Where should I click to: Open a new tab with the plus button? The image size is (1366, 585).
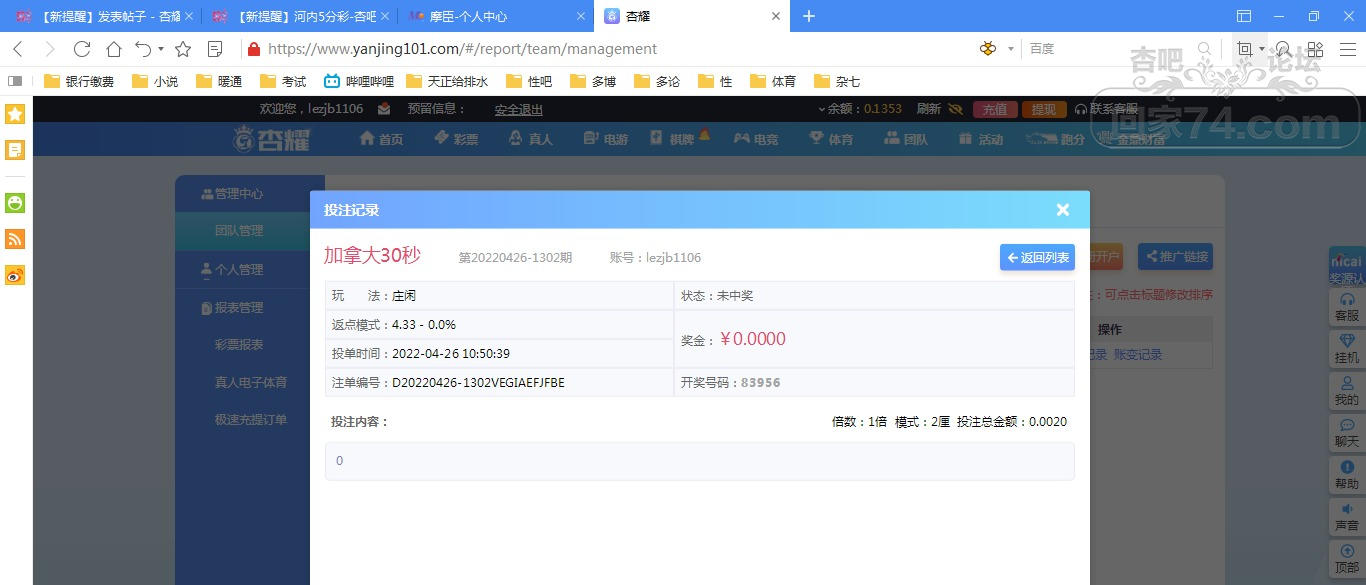[809, 16]
